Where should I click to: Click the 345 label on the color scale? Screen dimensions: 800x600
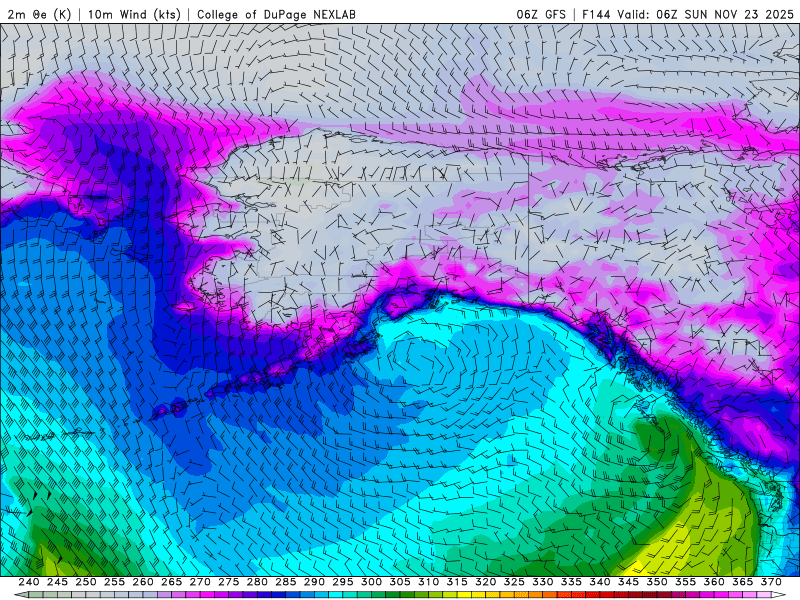pyautogui.click(x=629, y=582)
